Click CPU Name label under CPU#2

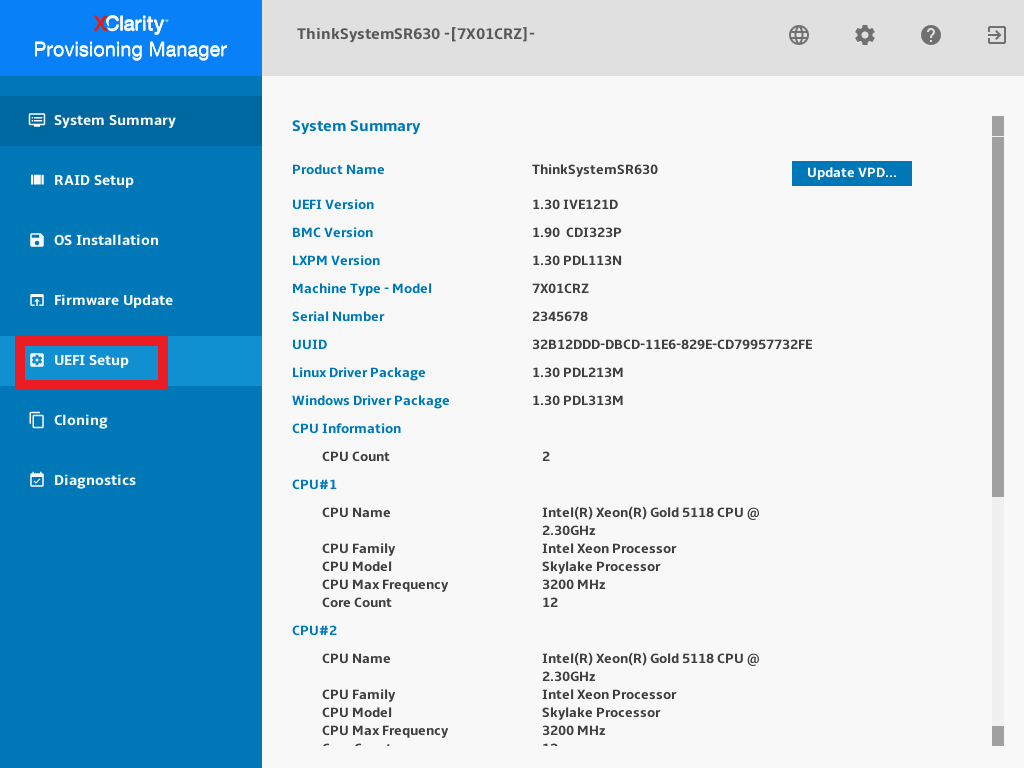tap(356, 659)
